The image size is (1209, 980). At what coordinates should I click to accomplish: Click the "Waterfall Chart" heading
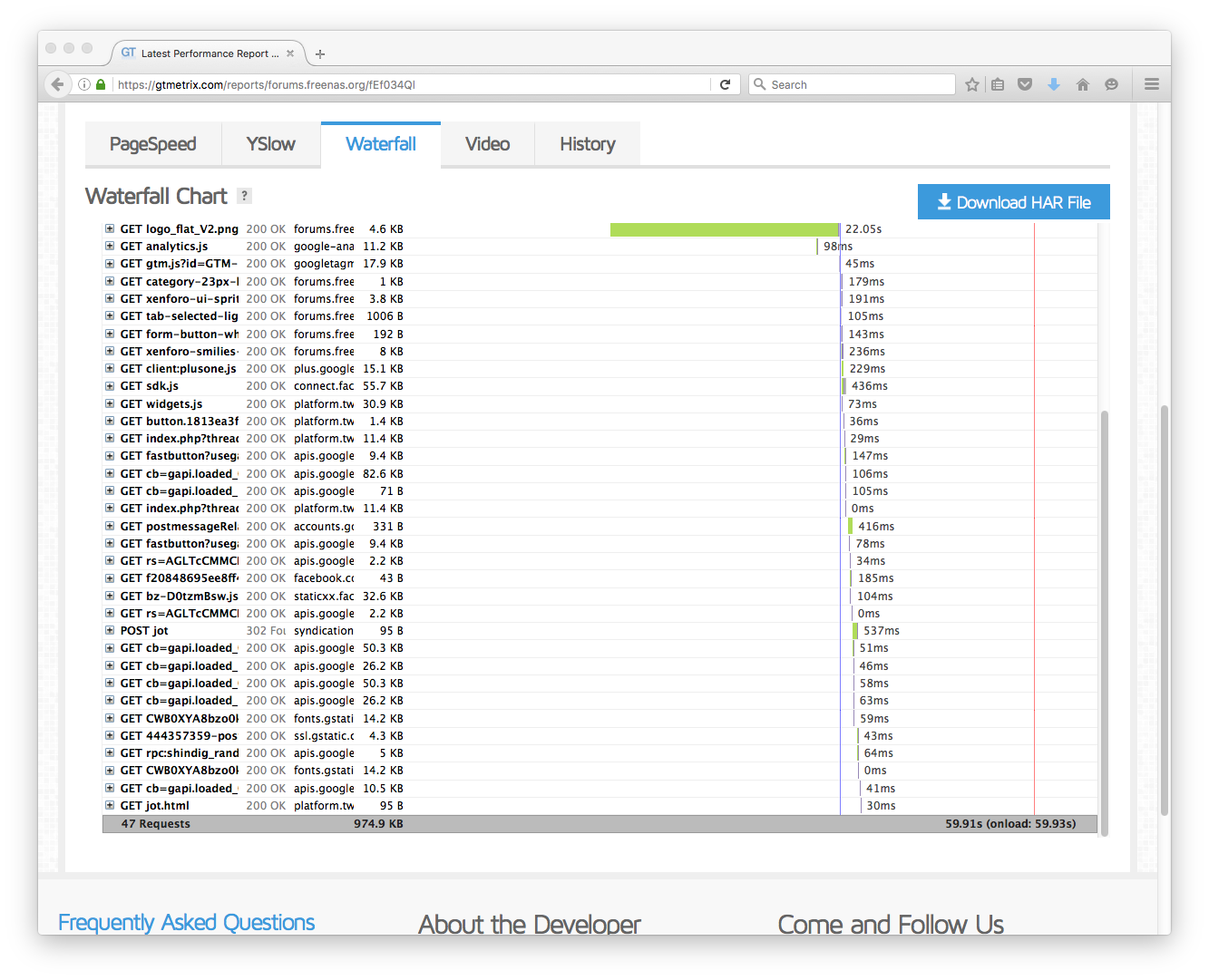pos(156,196)
